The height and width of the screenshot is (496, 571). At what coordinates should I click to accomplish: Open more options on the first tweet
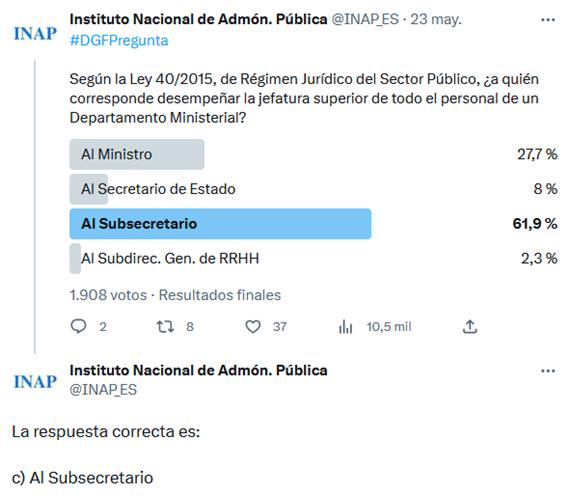[548, 20]
